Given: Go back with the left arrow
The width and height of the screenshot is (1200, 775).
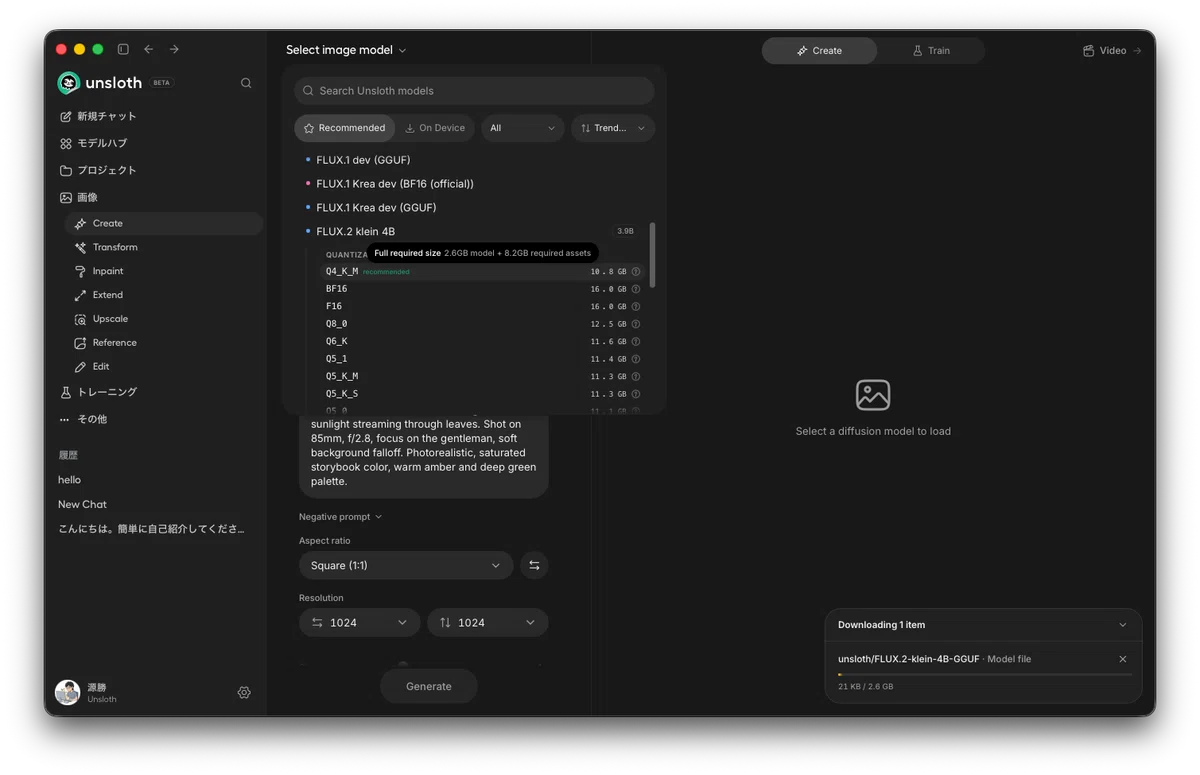Looking at the screenshot, I should click(149, 49).
